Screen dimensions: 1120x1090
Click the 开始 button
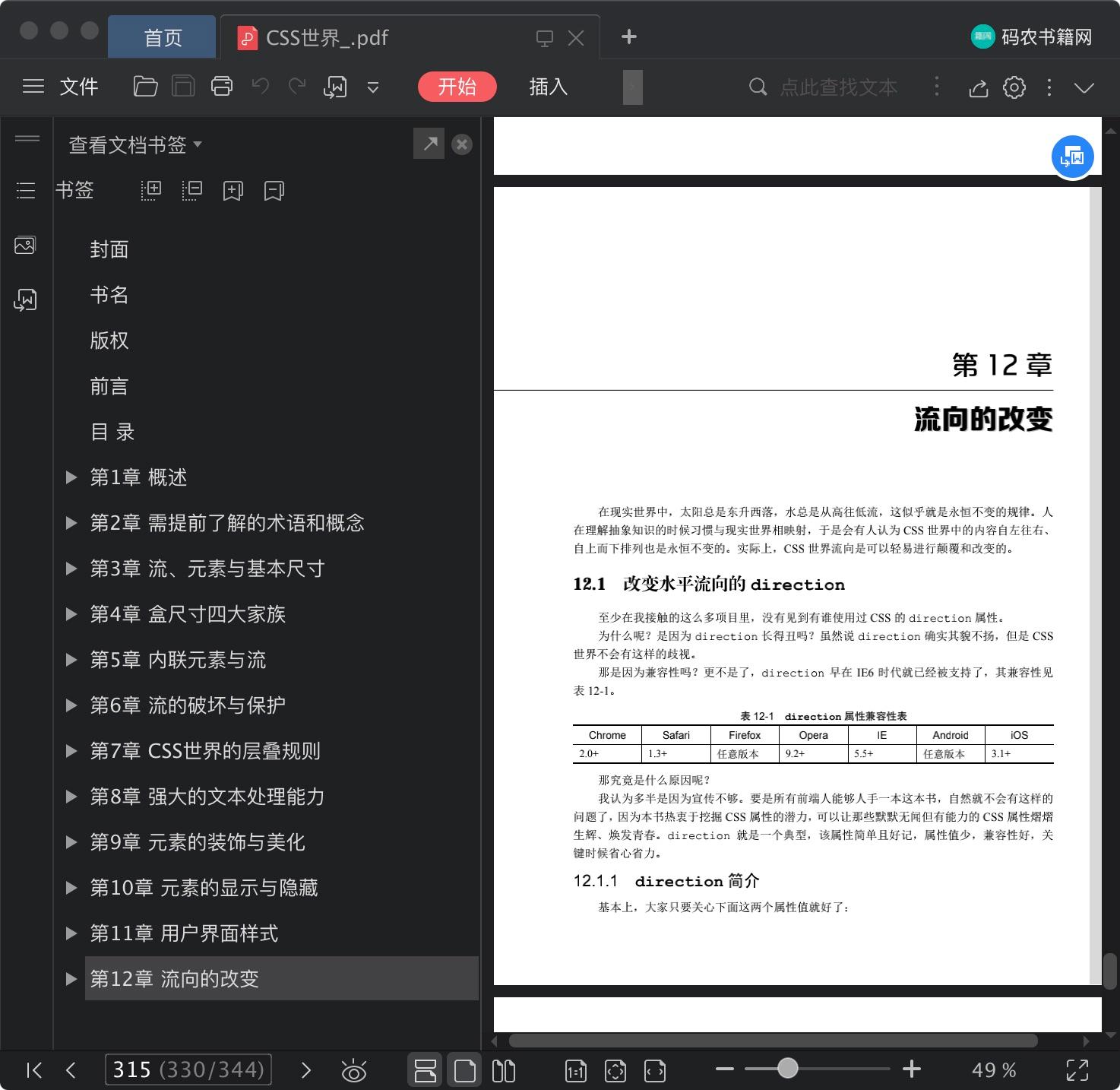pyautogui.click(x=457, y=87)
